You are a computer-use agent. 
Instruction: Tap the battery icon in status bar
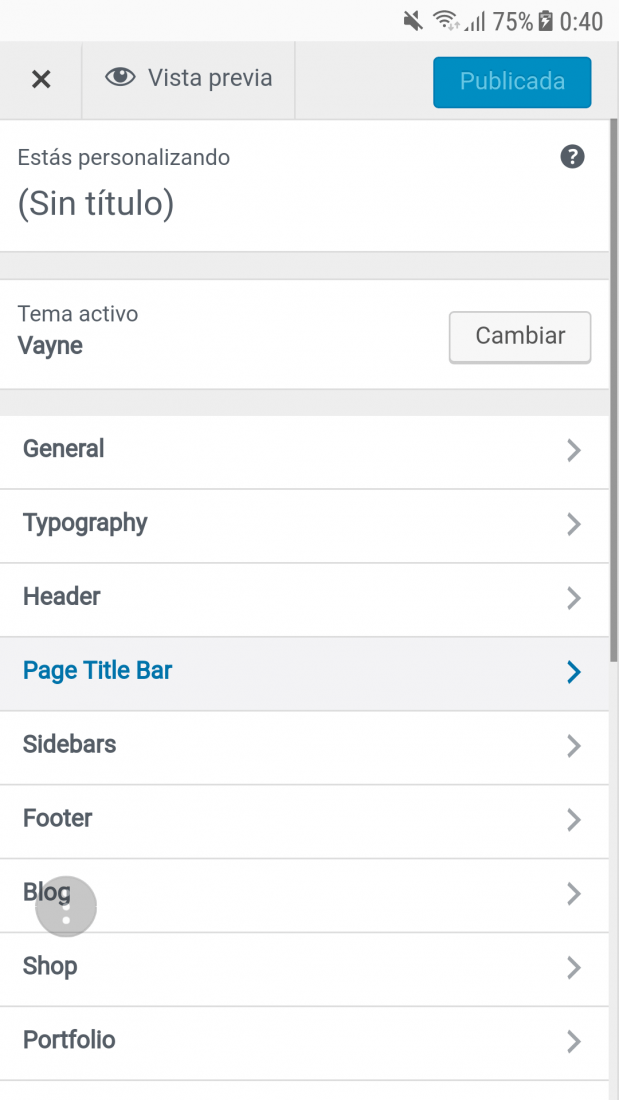point(545,22)
